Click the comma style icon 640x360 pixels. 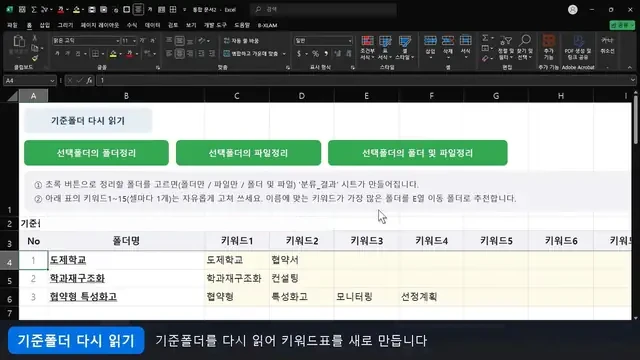pyautogui.click(x=326, y=53)
